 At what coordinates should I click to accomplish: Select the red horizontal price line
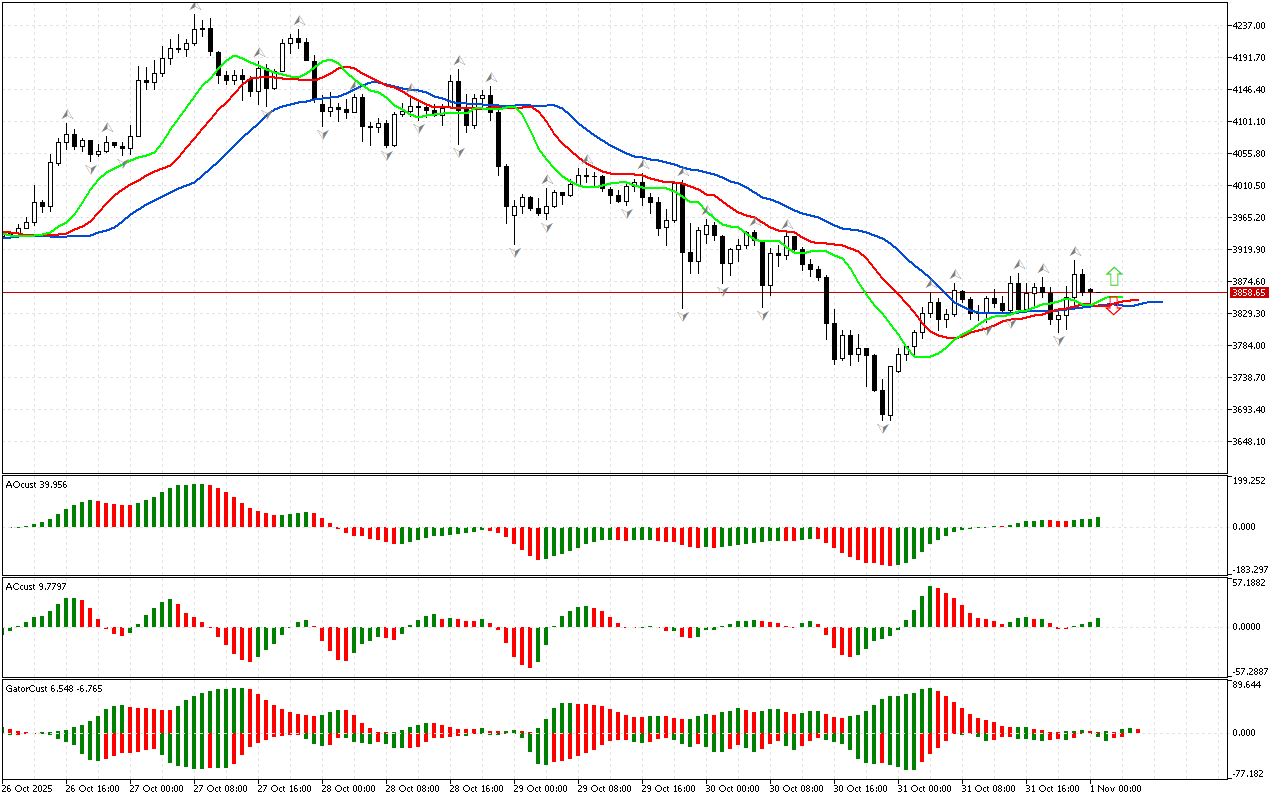600,293
